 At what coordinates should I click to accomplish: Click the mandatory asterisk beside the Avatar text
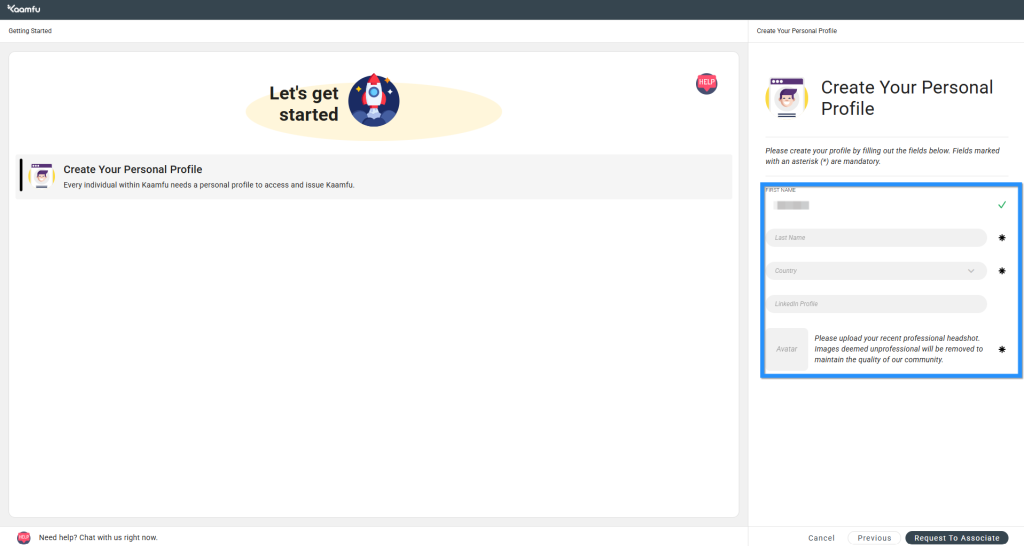1001,349
